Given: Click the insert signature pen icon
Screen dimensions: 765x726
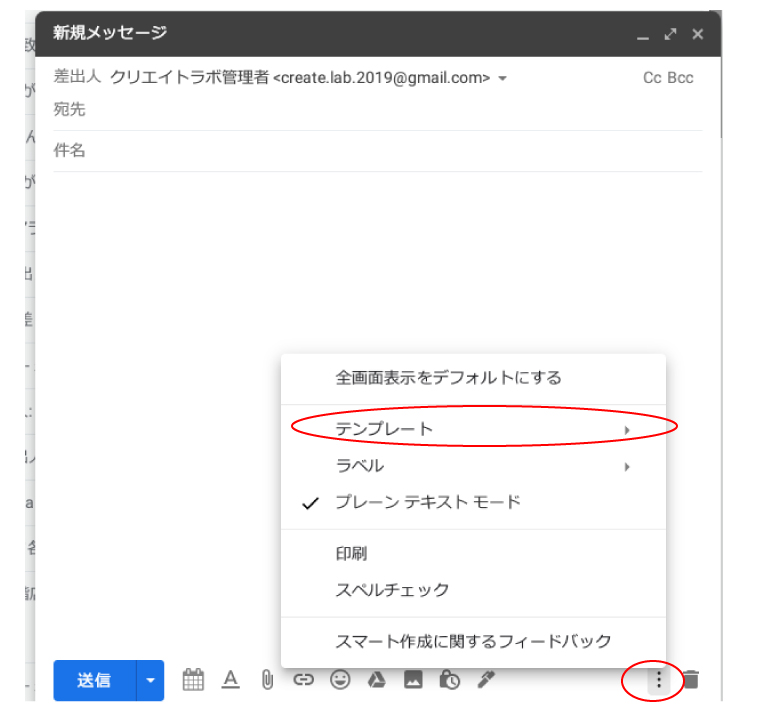Looking at the screenshot, I should point(486,680).
